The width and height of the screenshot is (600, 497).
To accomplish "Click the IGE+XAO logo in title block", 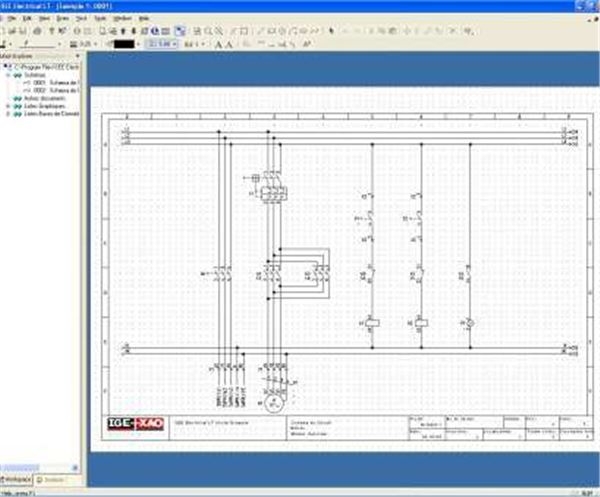I will (x=138, y=423).
